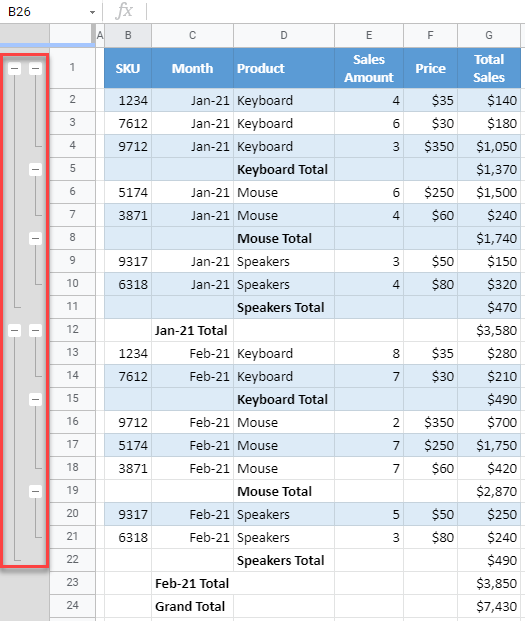The height and width of the screenshot is (621, 525).
Task: Click the $1,740 Mouse total value
Action: pyautogui.click(x=489, y=238)
